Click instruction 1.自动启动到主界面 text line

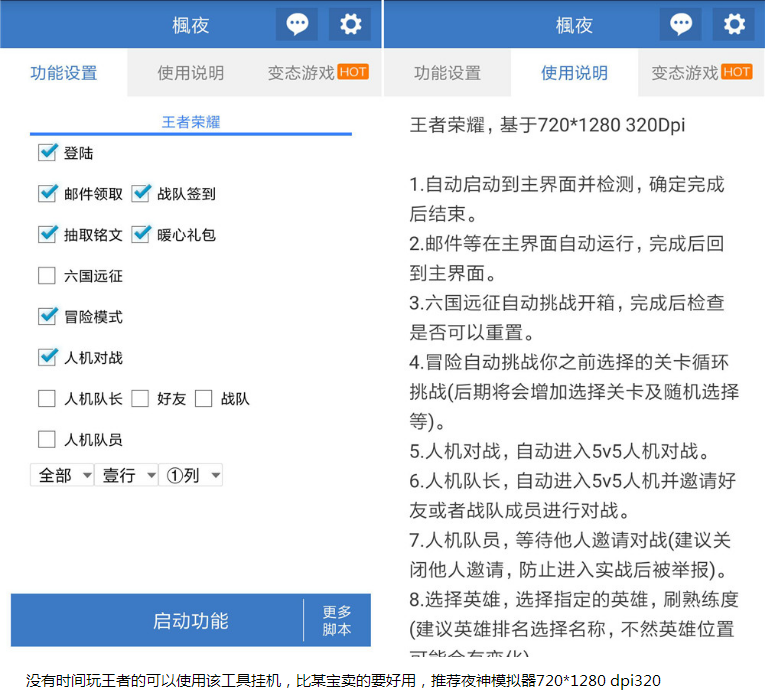click(567, 199)
